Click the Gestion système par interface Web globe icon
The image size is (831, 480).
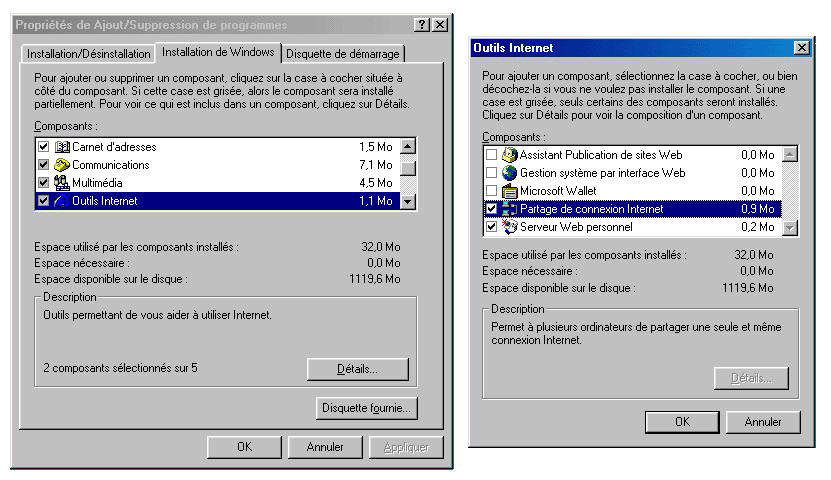510,173
